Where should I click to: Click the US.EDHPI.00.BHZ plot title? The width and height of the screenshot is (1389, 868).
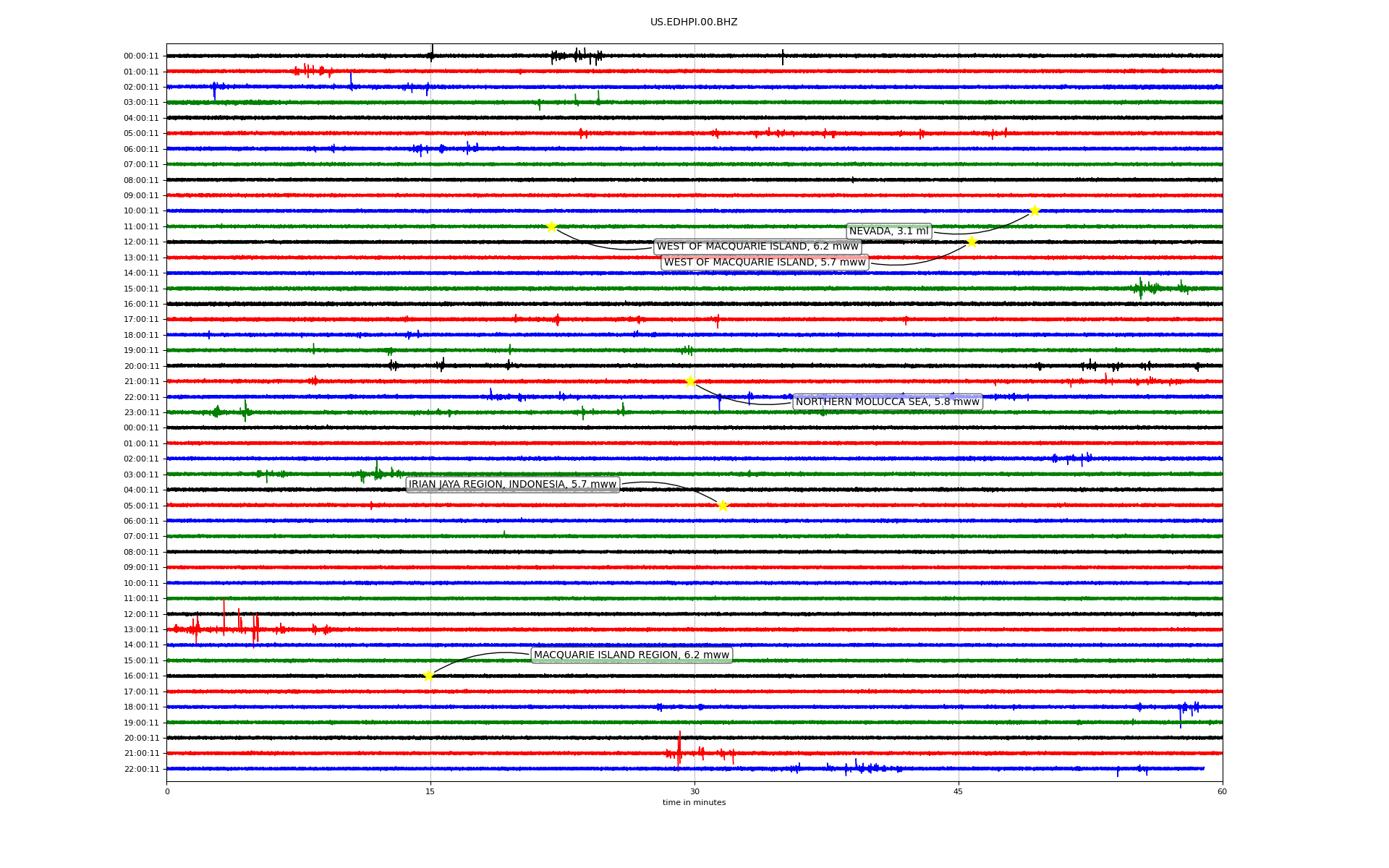(x=694, y=22)
